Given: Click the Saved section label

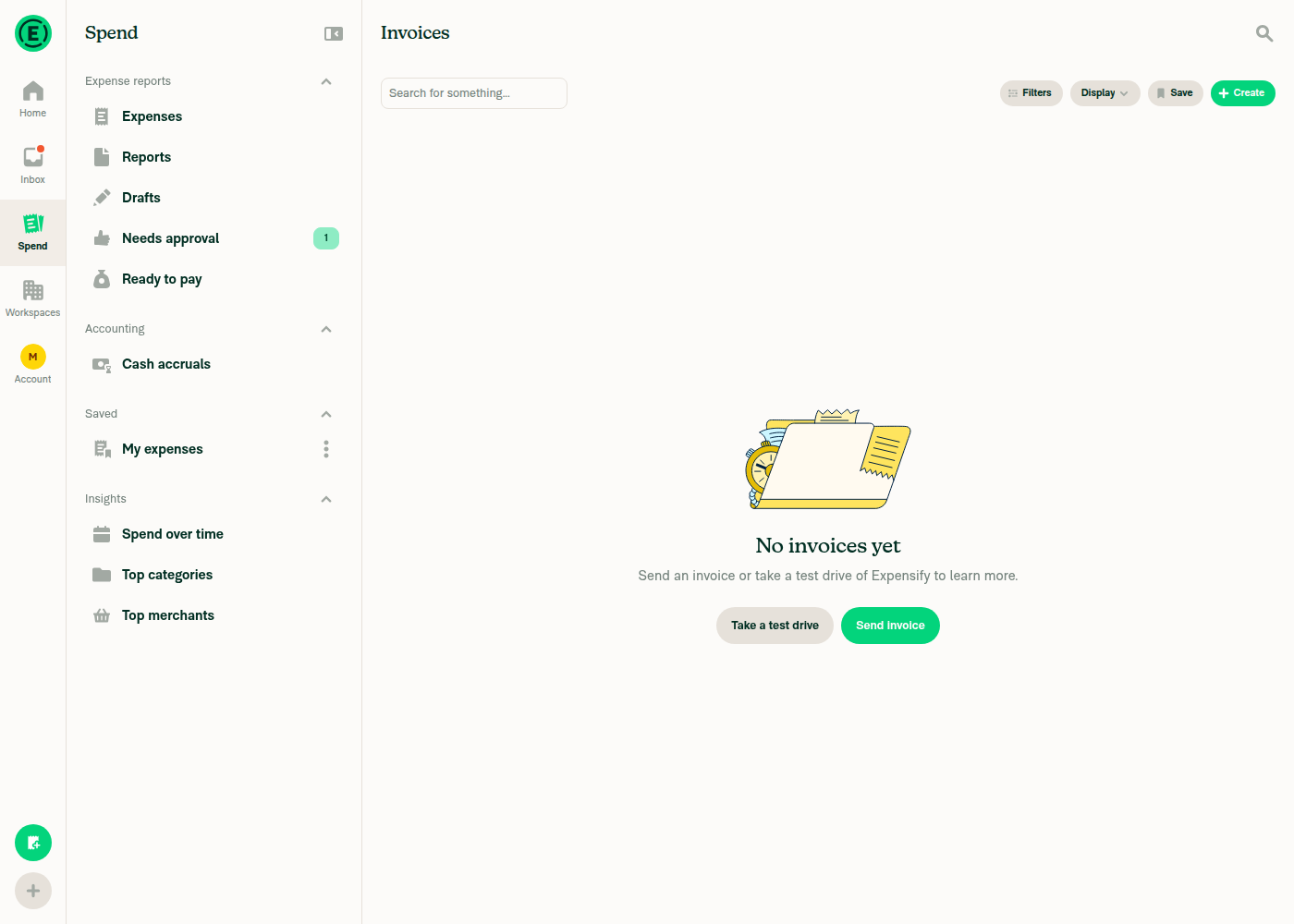Looking at the screenshot, I should pyautogui.click(x=101, y=414).
